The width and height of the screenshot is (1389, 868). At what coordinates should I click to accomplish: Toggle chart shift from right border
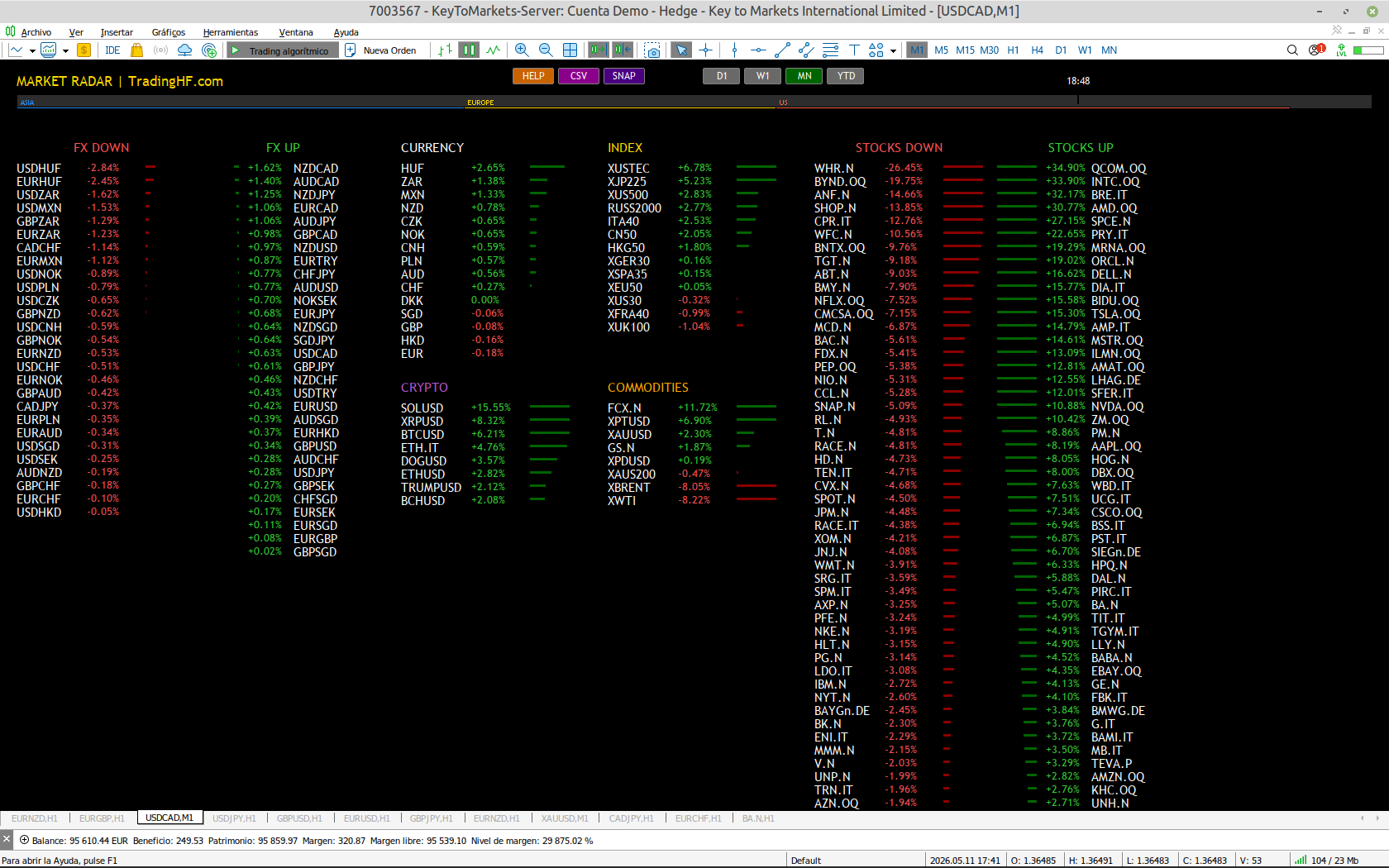[x=623, y=50]
